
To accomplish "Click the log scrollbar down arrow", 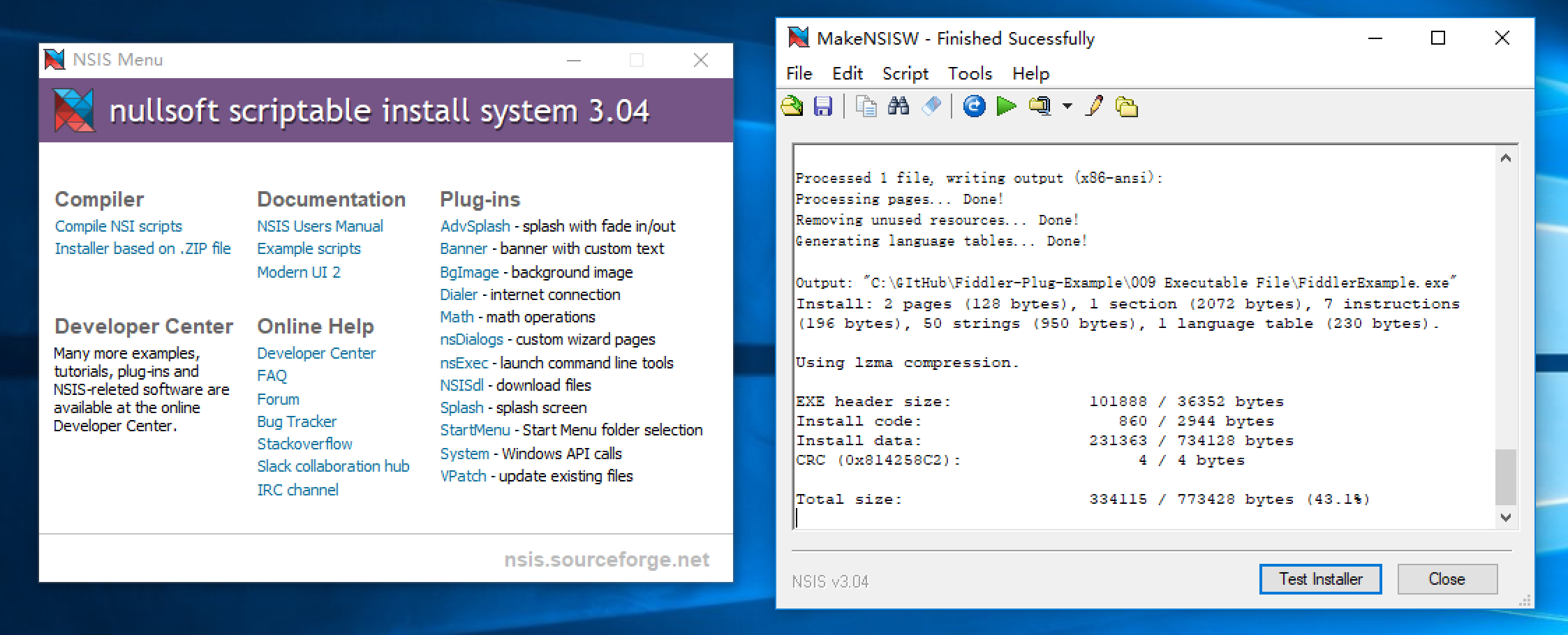I will click(x=1506, y=517).
